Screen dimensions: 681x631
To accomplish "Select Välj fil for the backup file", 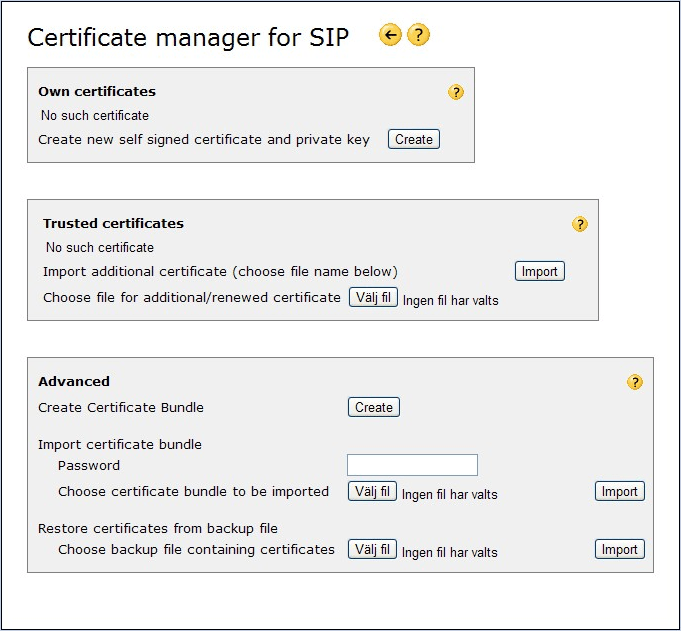I will coord(373,549).
